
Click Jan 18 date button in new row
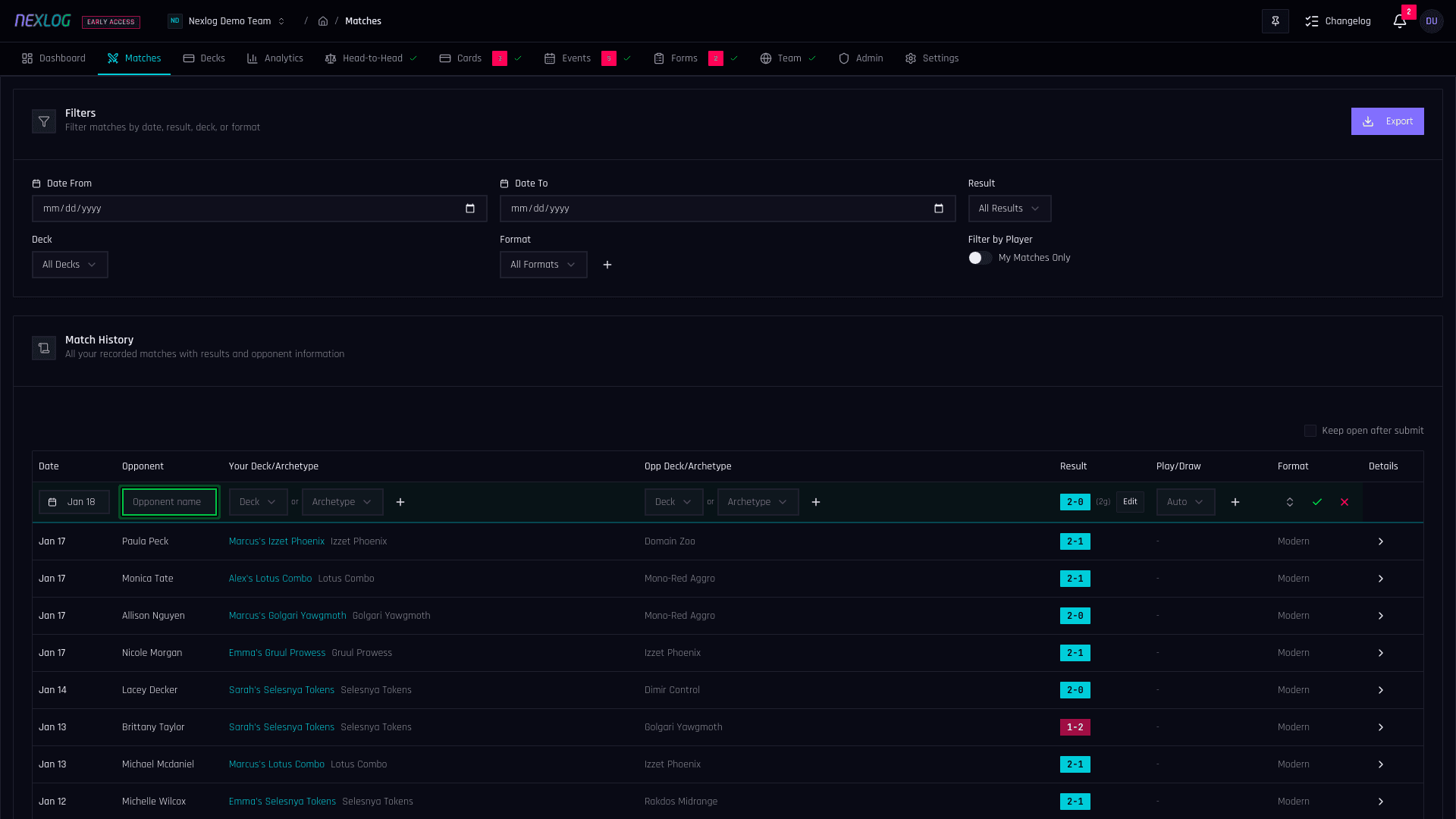[x=74, y=502]
